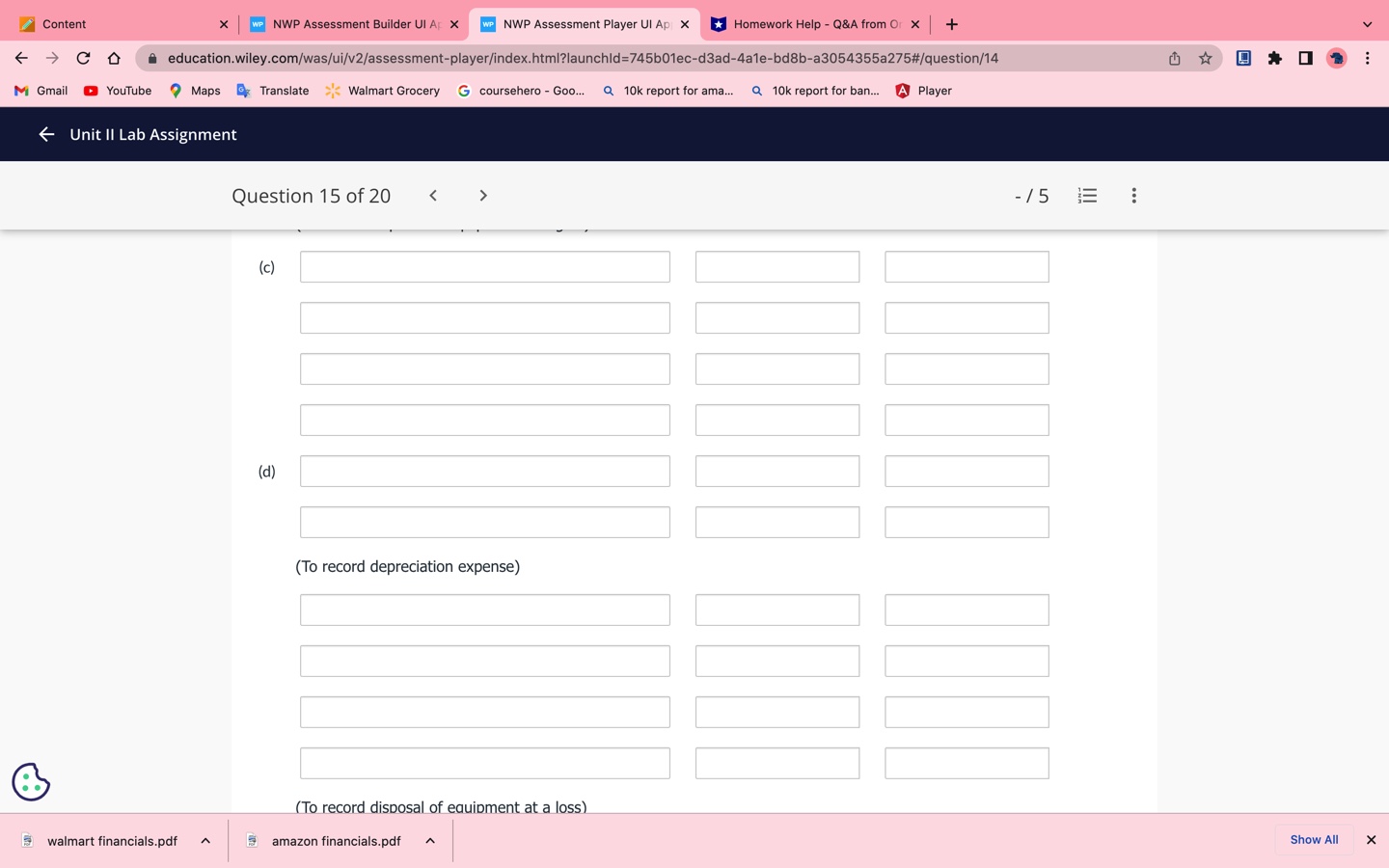Go to the next question arrow
This screenshot has height=868, width=1389.
click(x=482, y=195)
